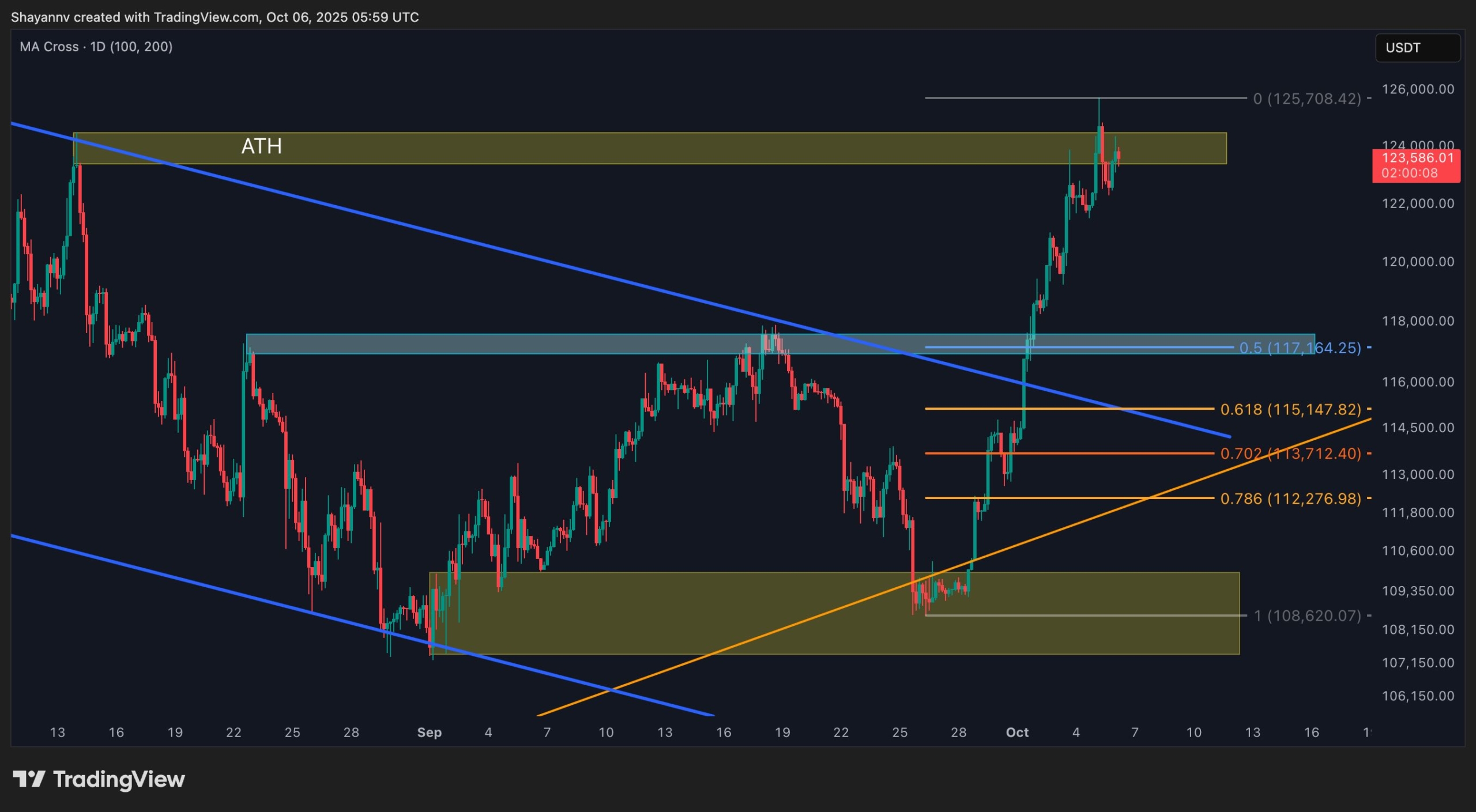Click the Oct month marker on time axis
This screenshot has width=1476, height=812.
pyautogui.click(x=1017, y=732)
